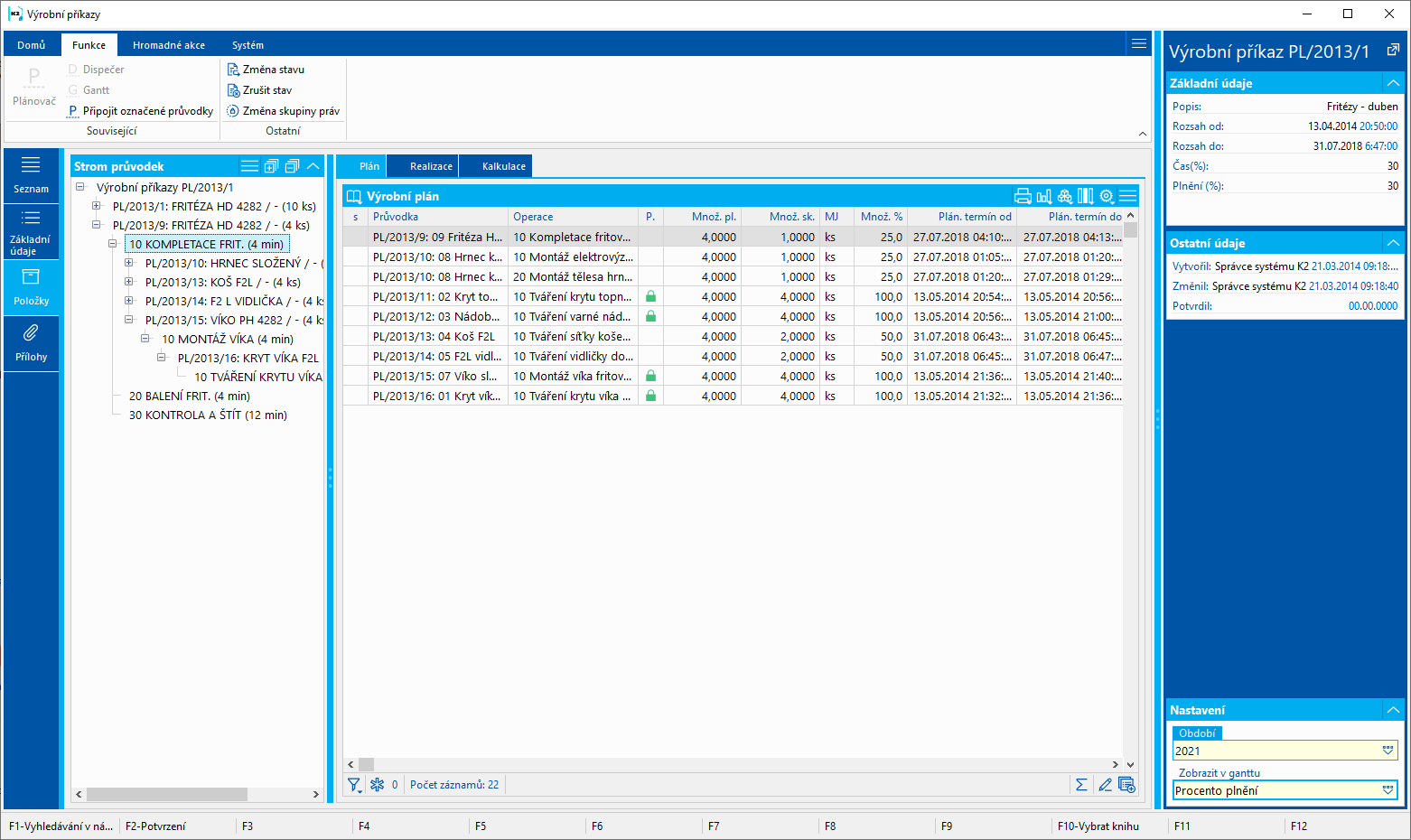Click Změna skupiny práv in the ribbon
The image size is (1411, 840).
click(283, 111)
